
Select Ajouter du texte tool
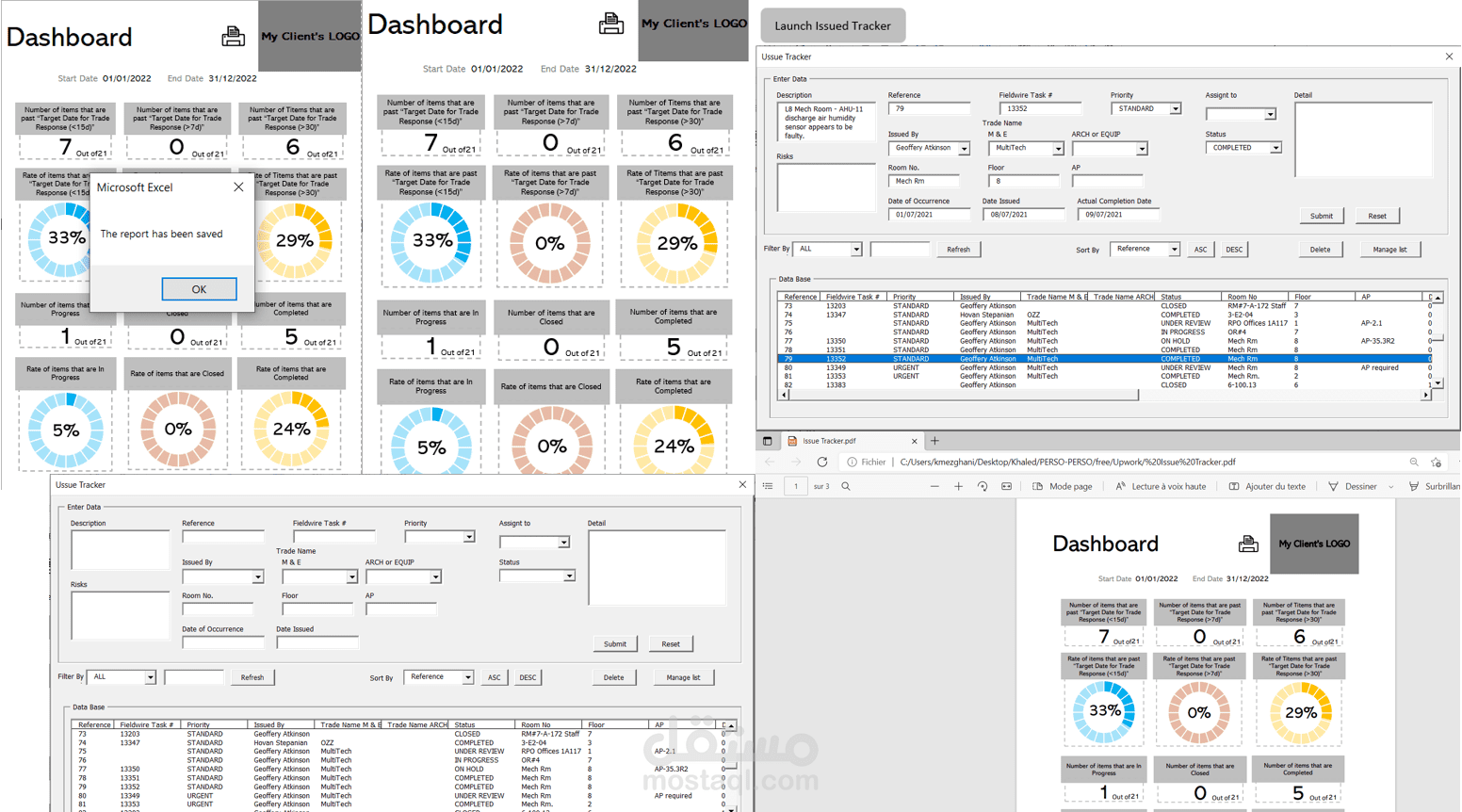tap(1267, 487)
